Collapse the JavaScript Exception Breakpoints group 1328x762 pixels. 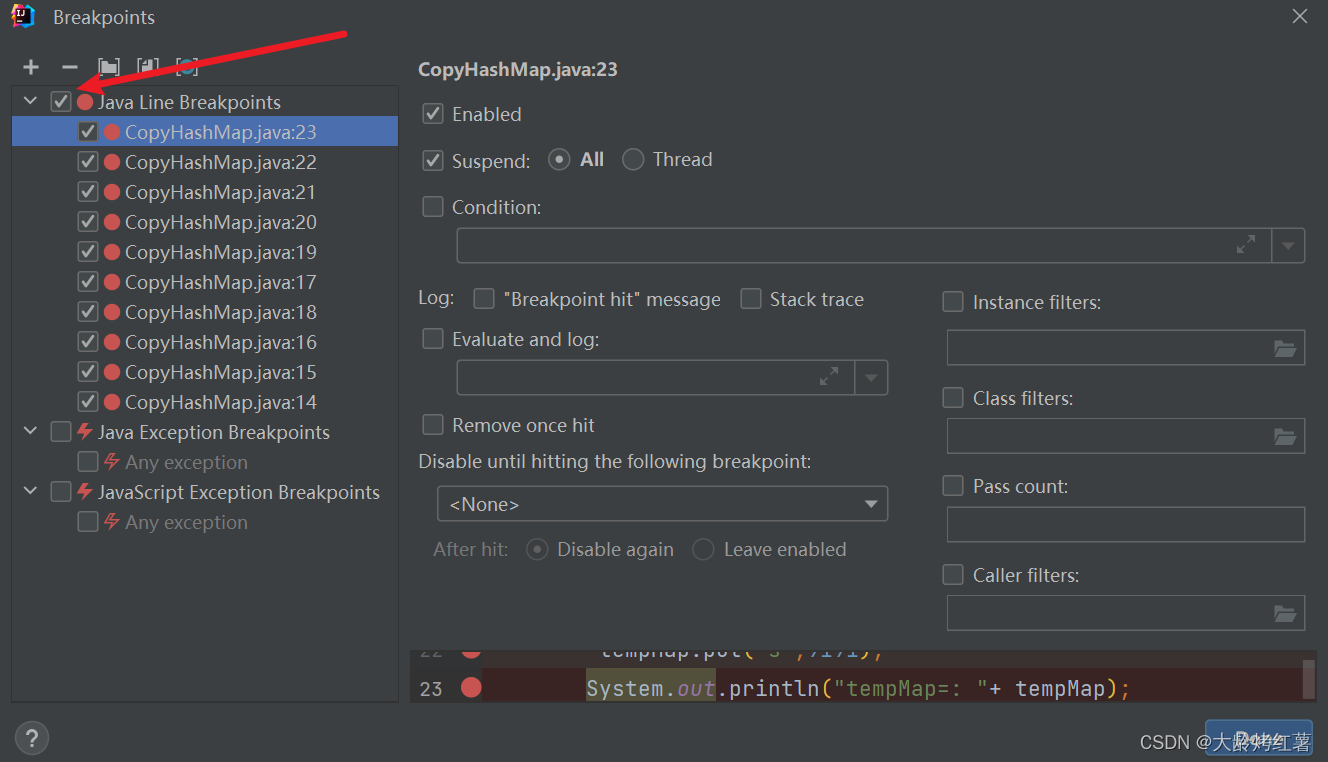(30, 492)
